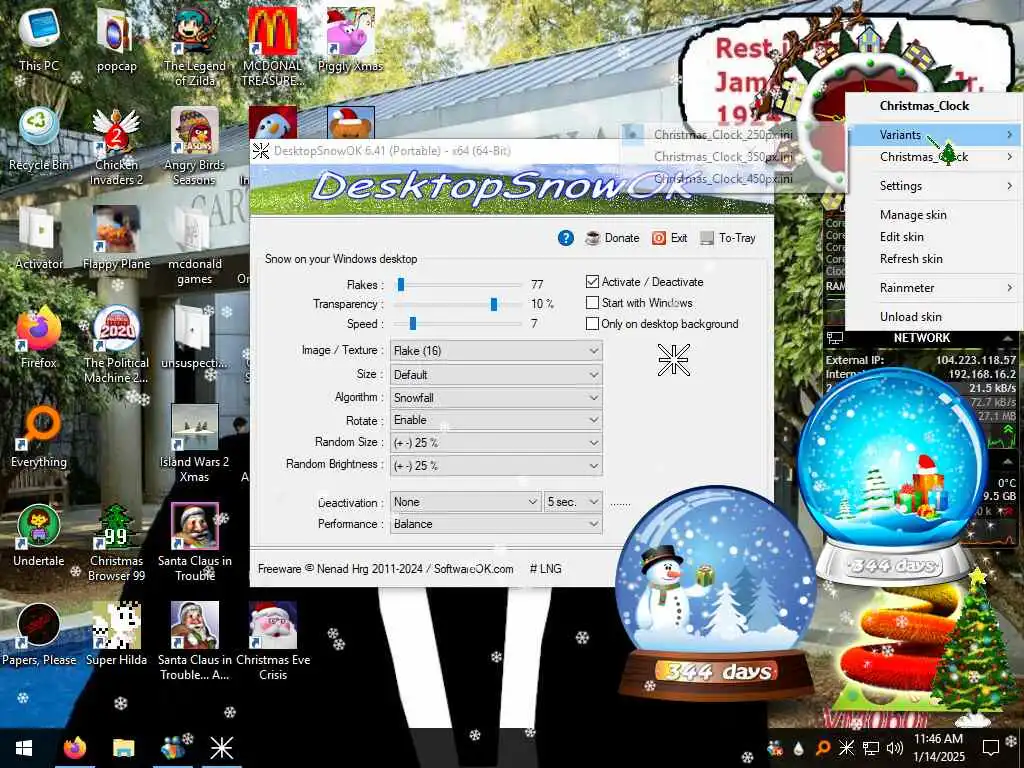
Task: Select the Recycle Bin icon
Action: [x=39, y=138]
